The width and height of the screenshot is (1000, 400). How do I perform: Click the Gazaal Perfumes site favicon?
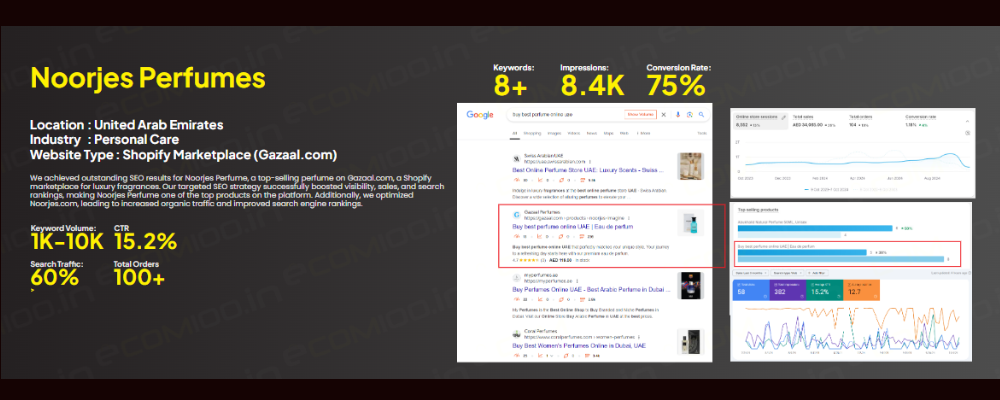[516, 215]
